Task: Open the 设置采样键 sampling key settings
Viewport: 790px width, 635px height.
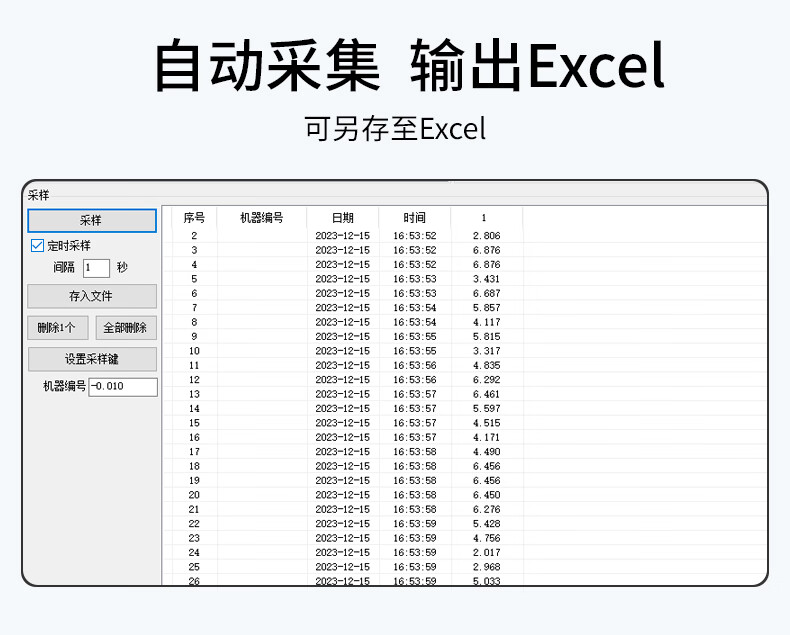Action: (91, 360)
